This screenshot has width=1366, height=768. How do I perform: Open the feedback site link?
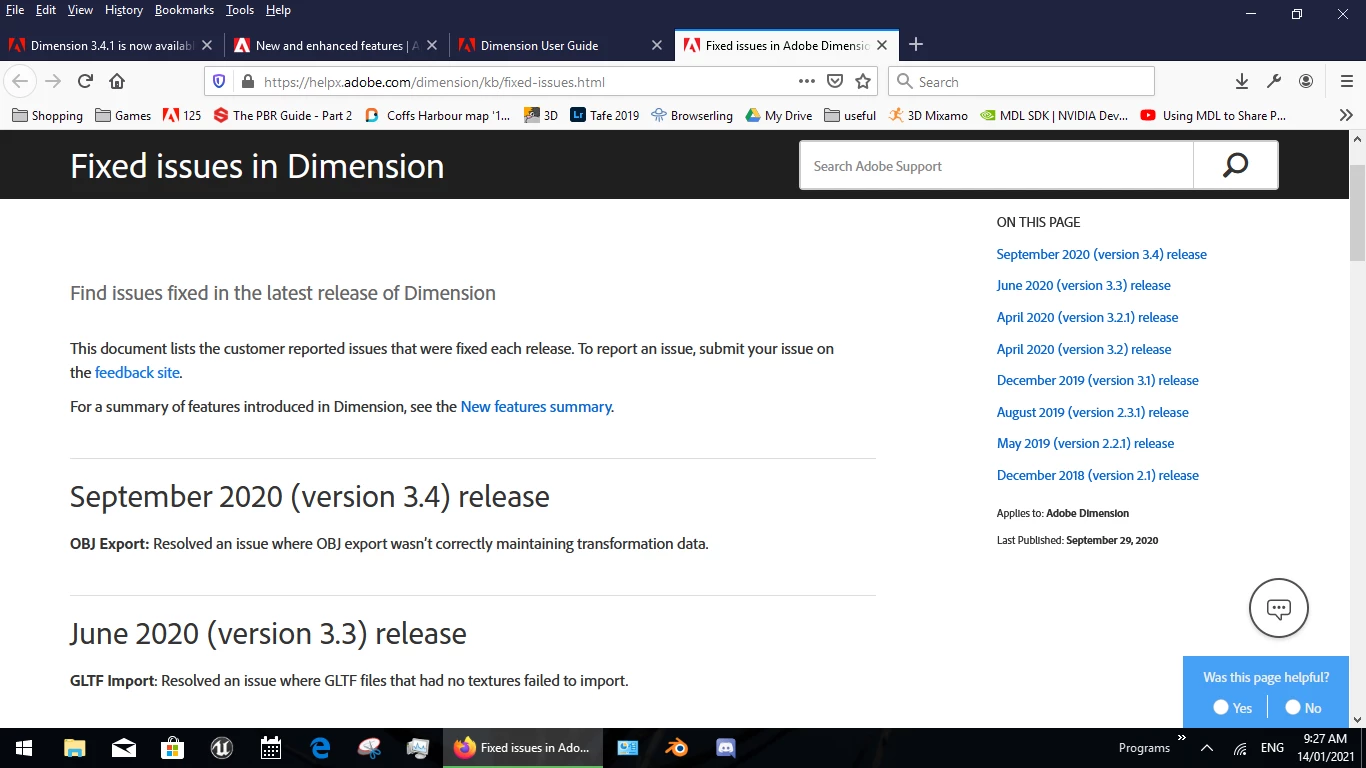(x=137, y=372)
